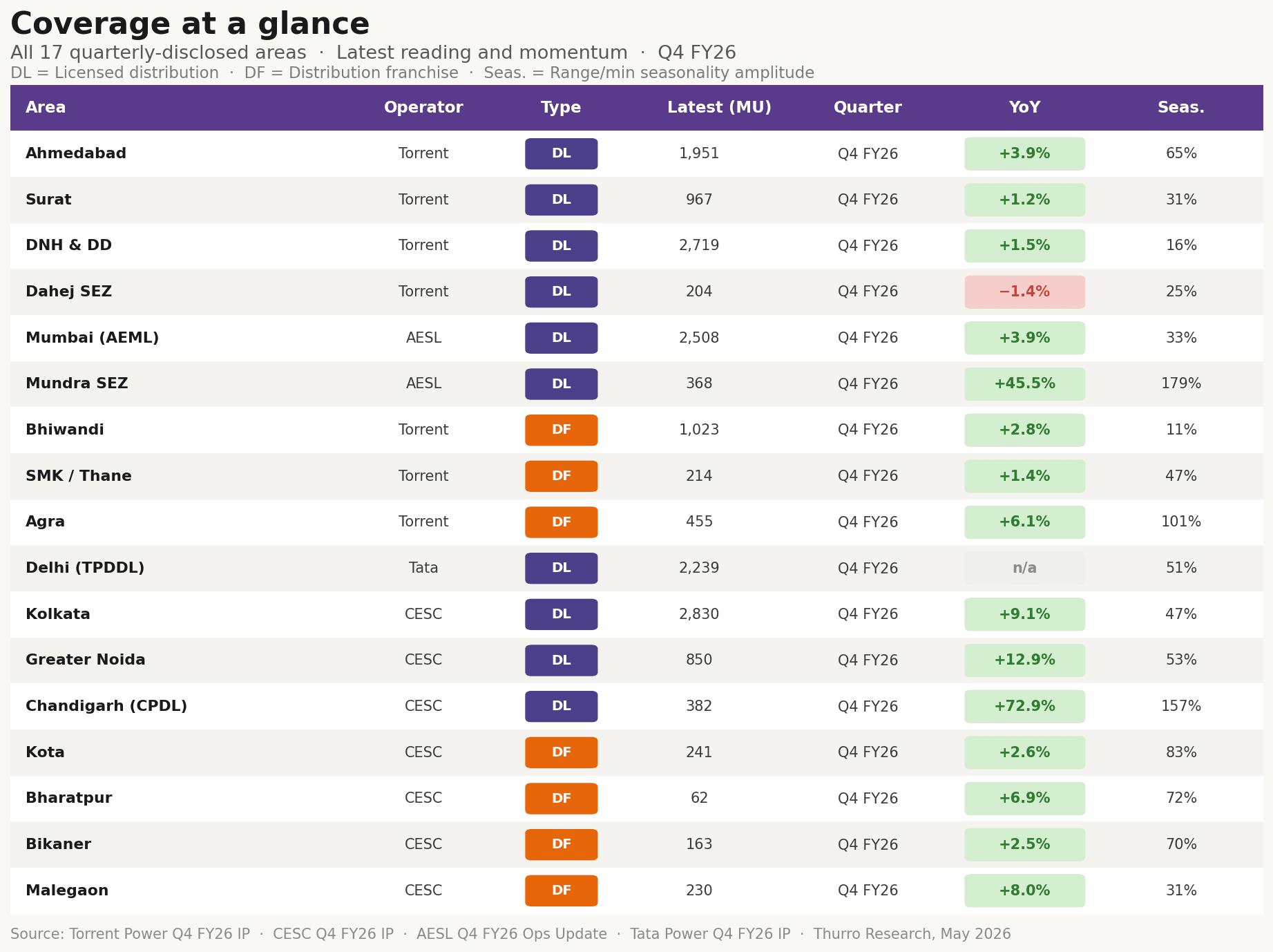
Task: Click the Type column header
Action: (x=561, y=108)
